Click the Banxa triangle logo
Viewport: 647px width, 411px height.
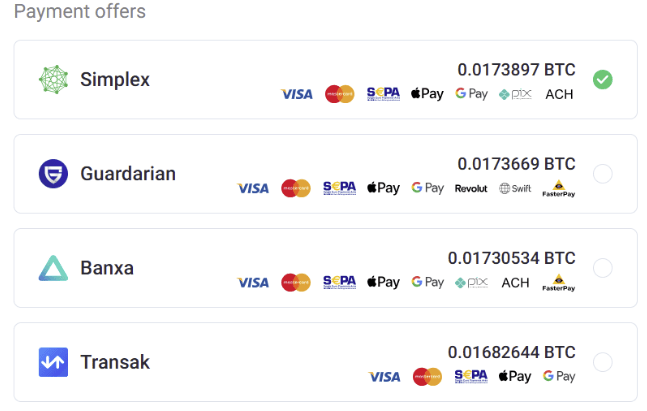point(53,268)
